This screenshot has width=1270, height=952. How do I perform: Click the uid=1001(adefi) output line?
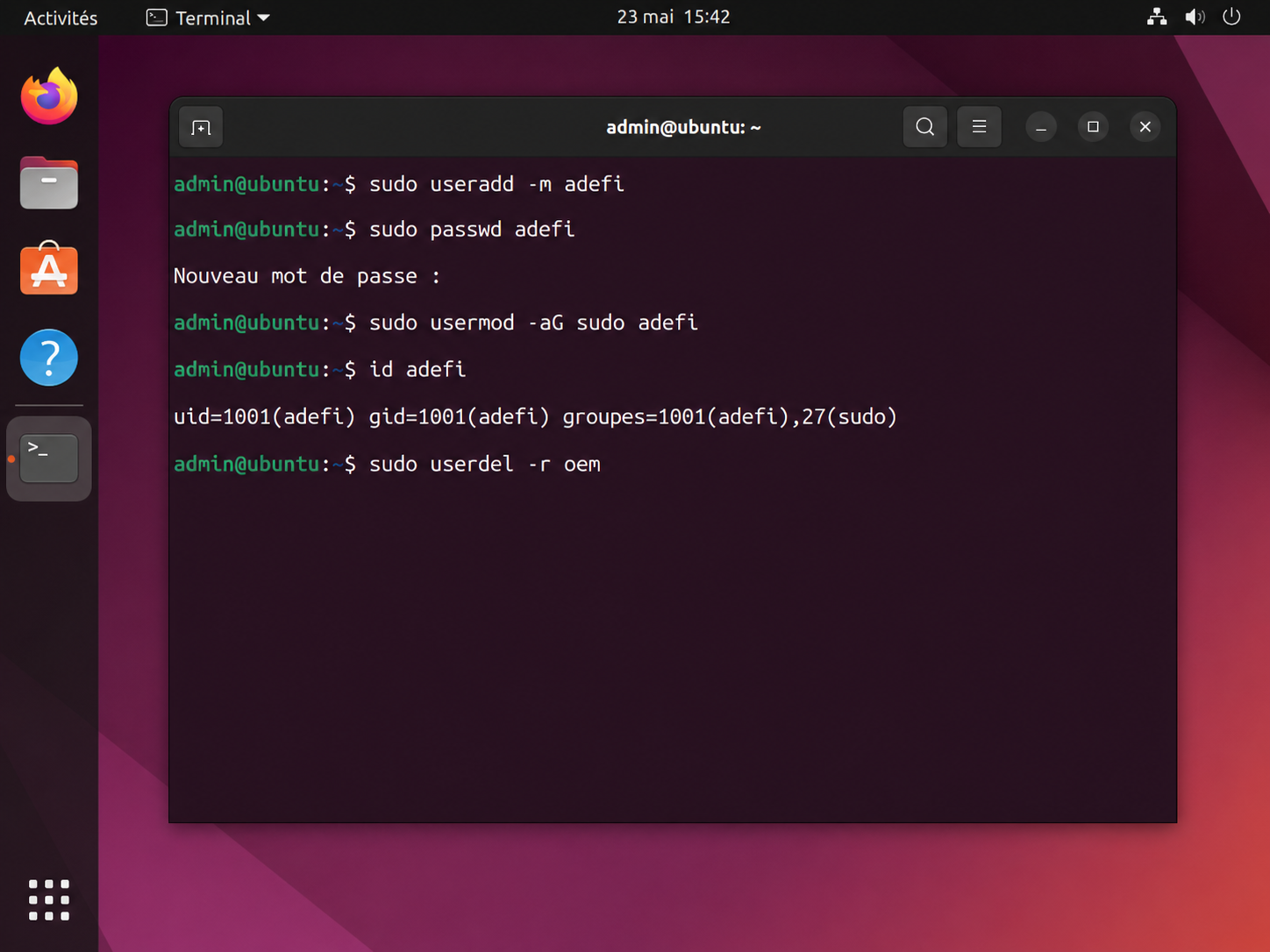[x=535, y=416]
